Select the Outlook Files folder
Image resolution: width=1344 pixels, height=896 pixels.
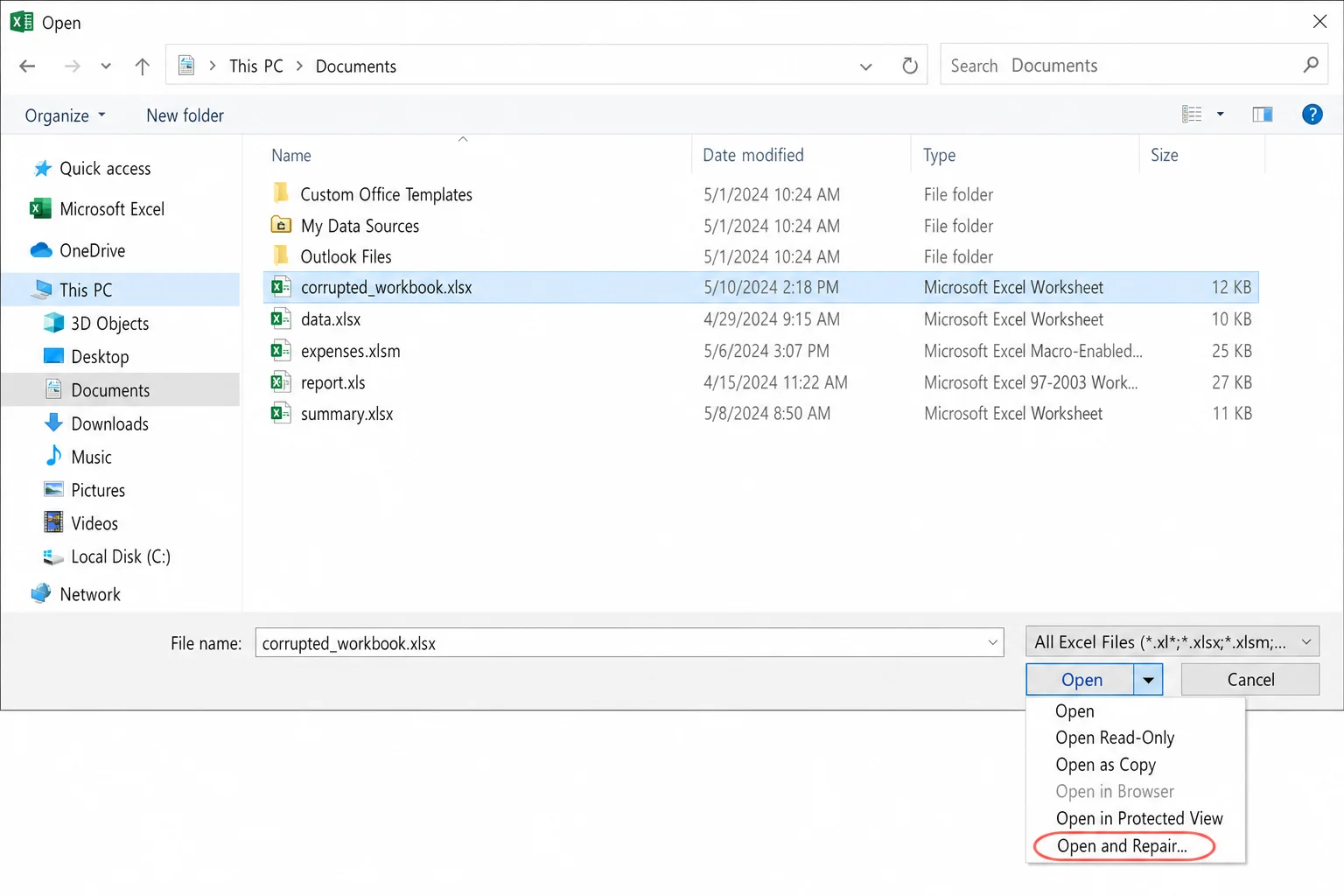(346, 256)
